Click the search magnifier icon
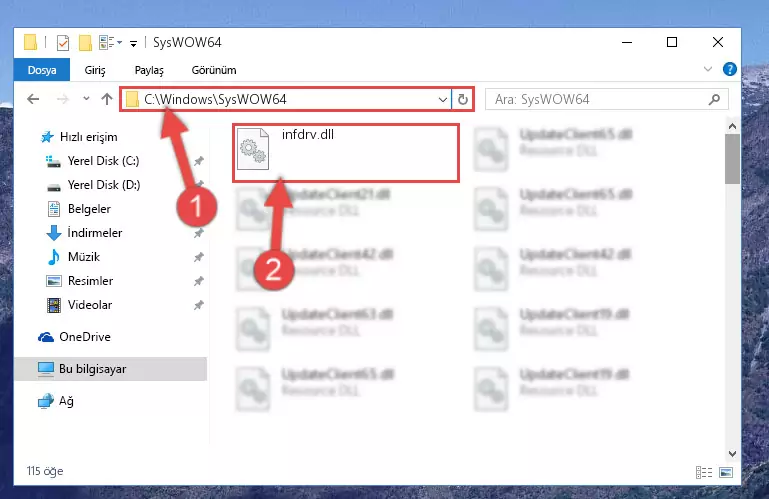 click(715, 100)
